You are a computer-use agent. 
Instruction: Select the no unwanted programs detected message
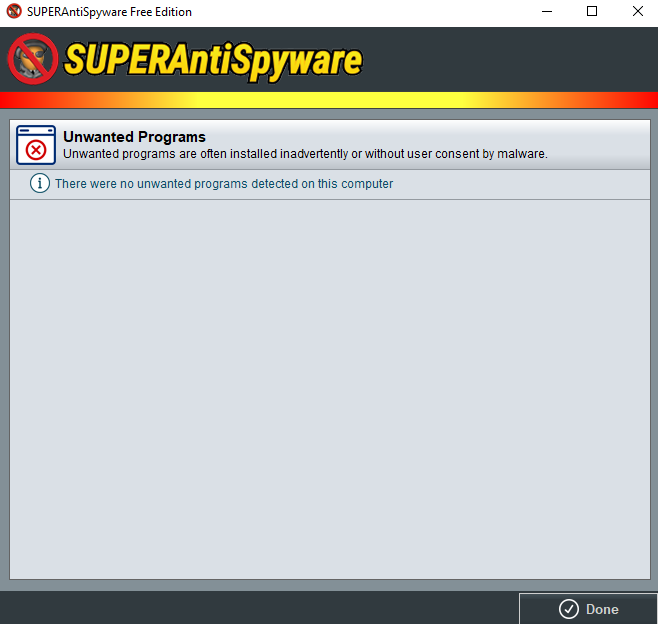click(x=224, y=184)
